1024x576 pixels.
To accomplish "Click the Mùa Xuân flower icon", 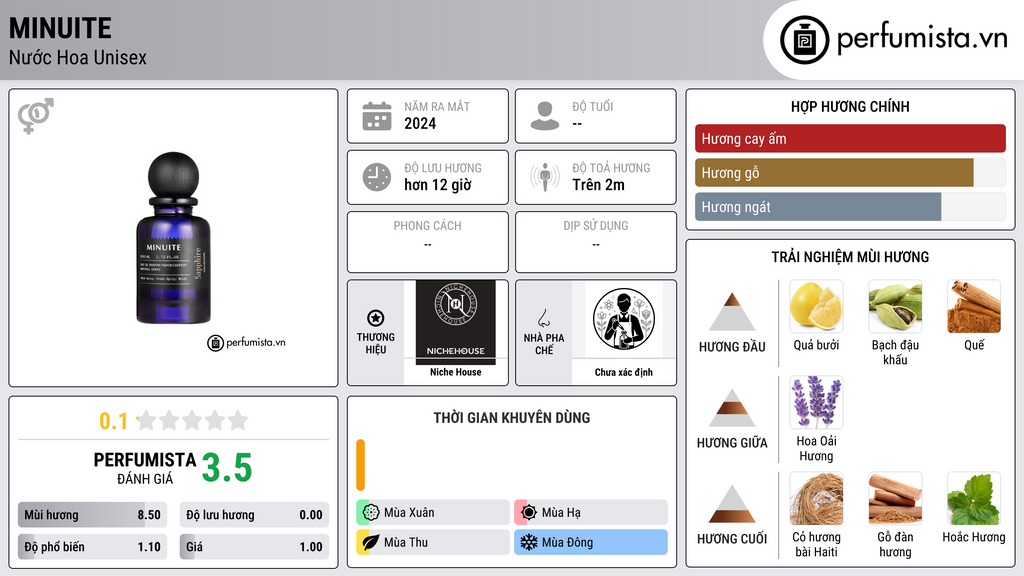I will click(371, 513).
